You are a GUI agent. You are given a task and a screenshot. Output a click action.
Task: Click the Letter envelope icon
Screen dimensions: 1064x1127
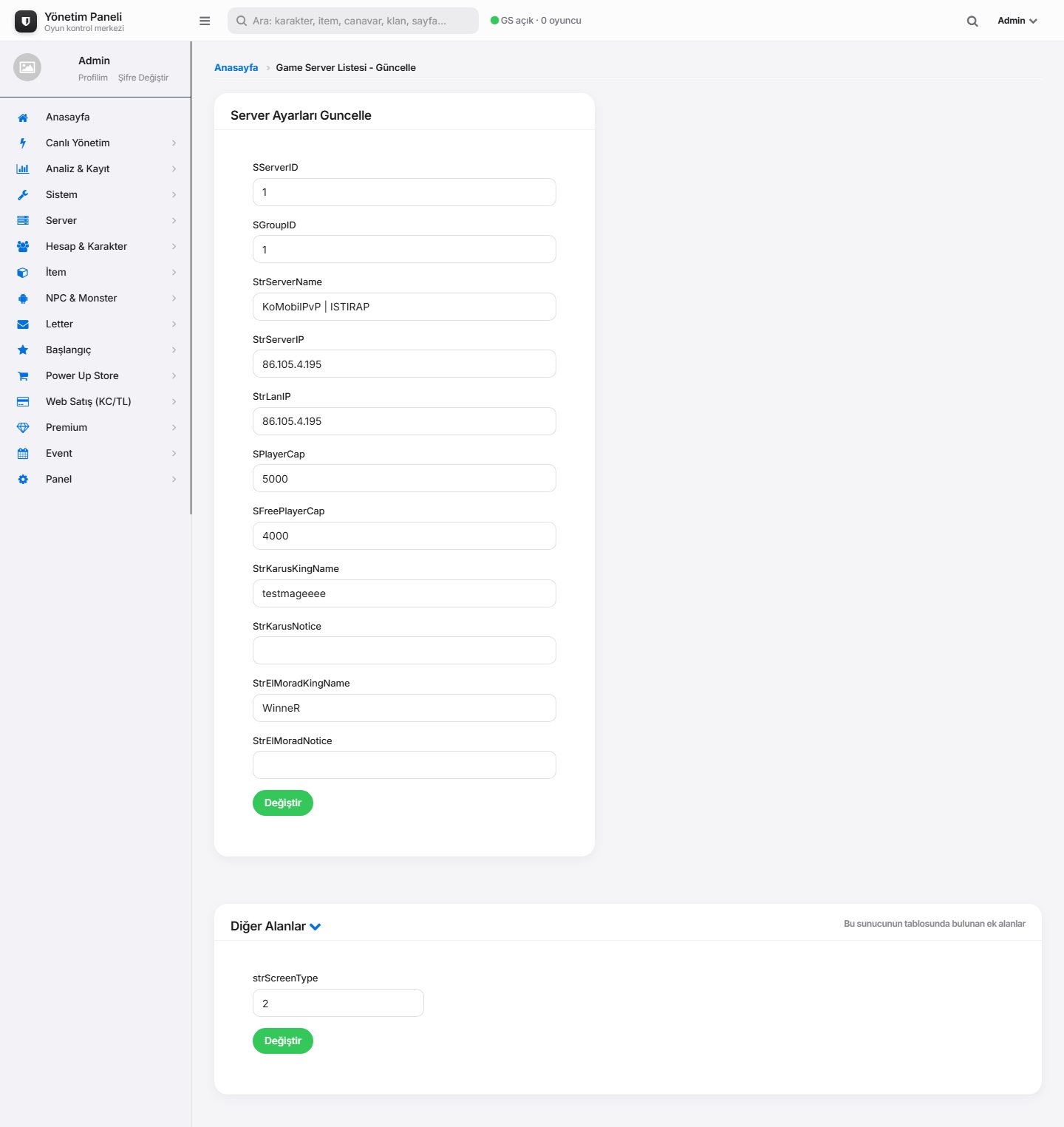(23, 324)
